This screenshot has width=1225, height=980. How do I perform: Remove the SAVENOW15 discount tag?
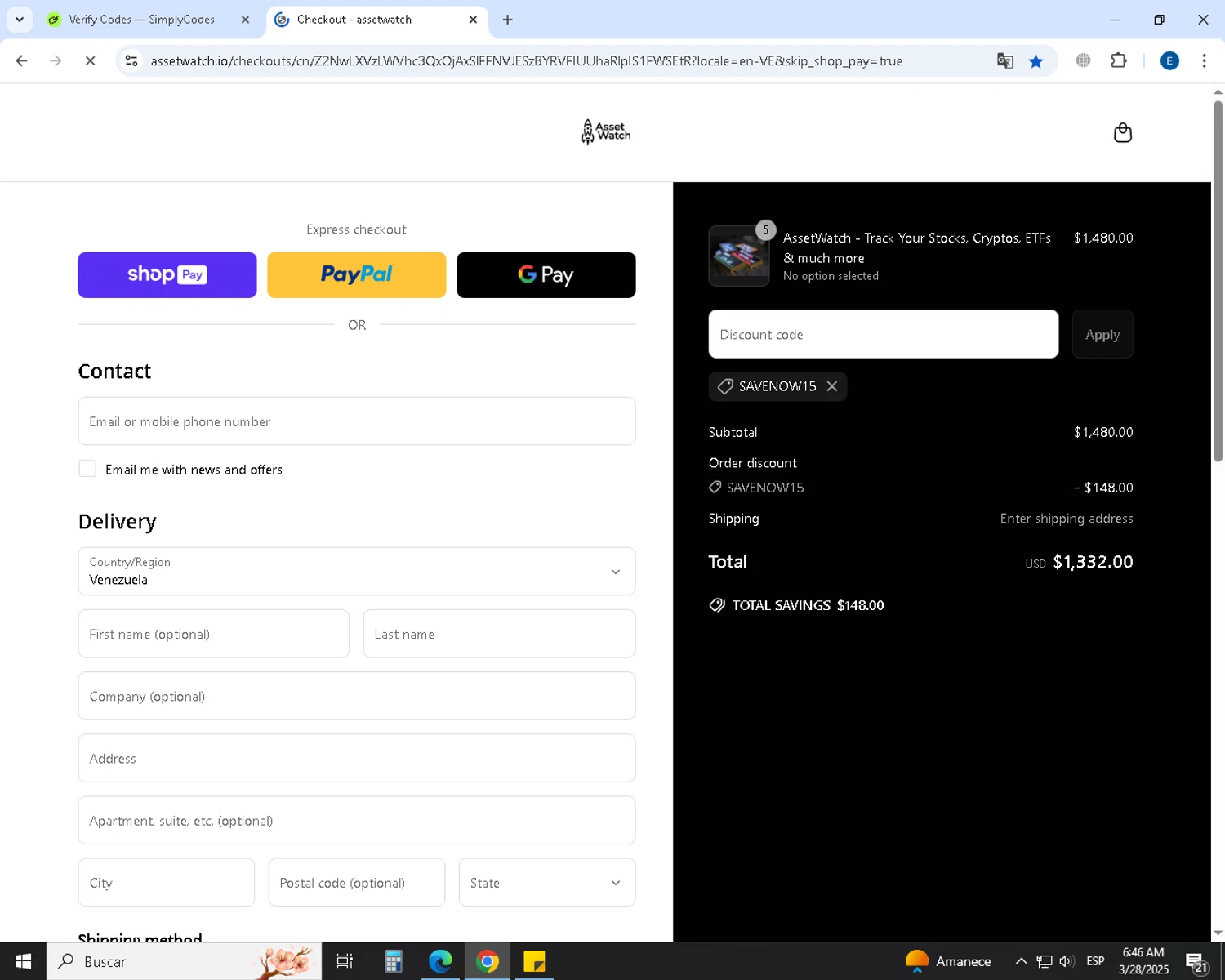tap(831, 386)
